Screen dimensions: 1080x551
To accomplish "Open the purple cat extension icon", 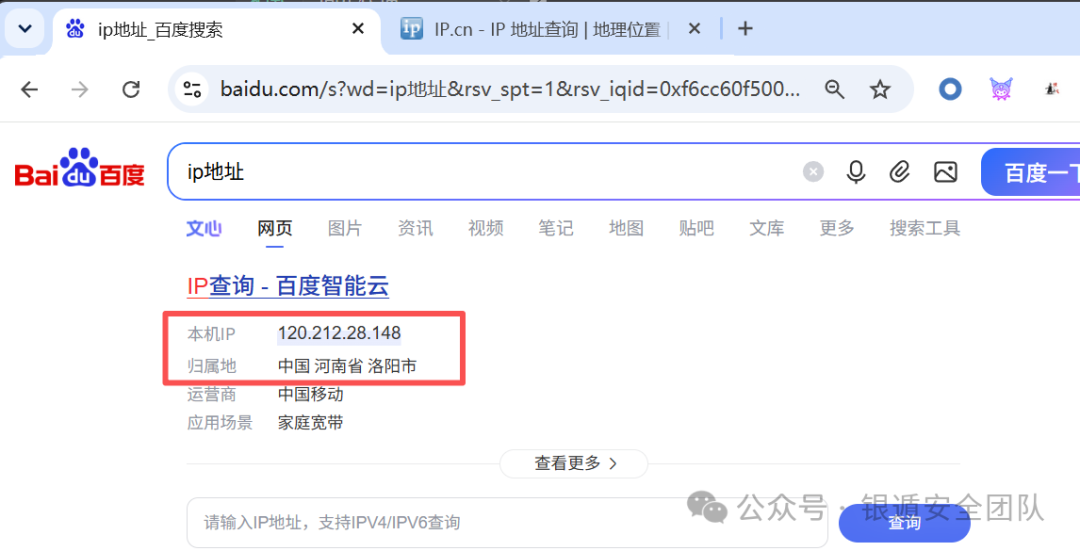I will click(x=1001, y=89).
